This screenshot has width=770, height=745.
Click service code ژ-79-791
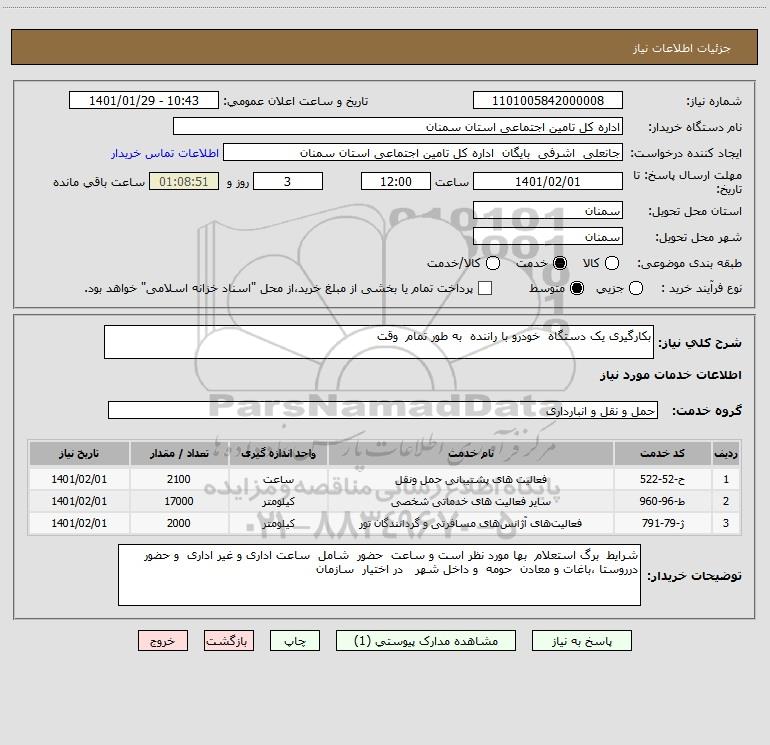(662, 524)
